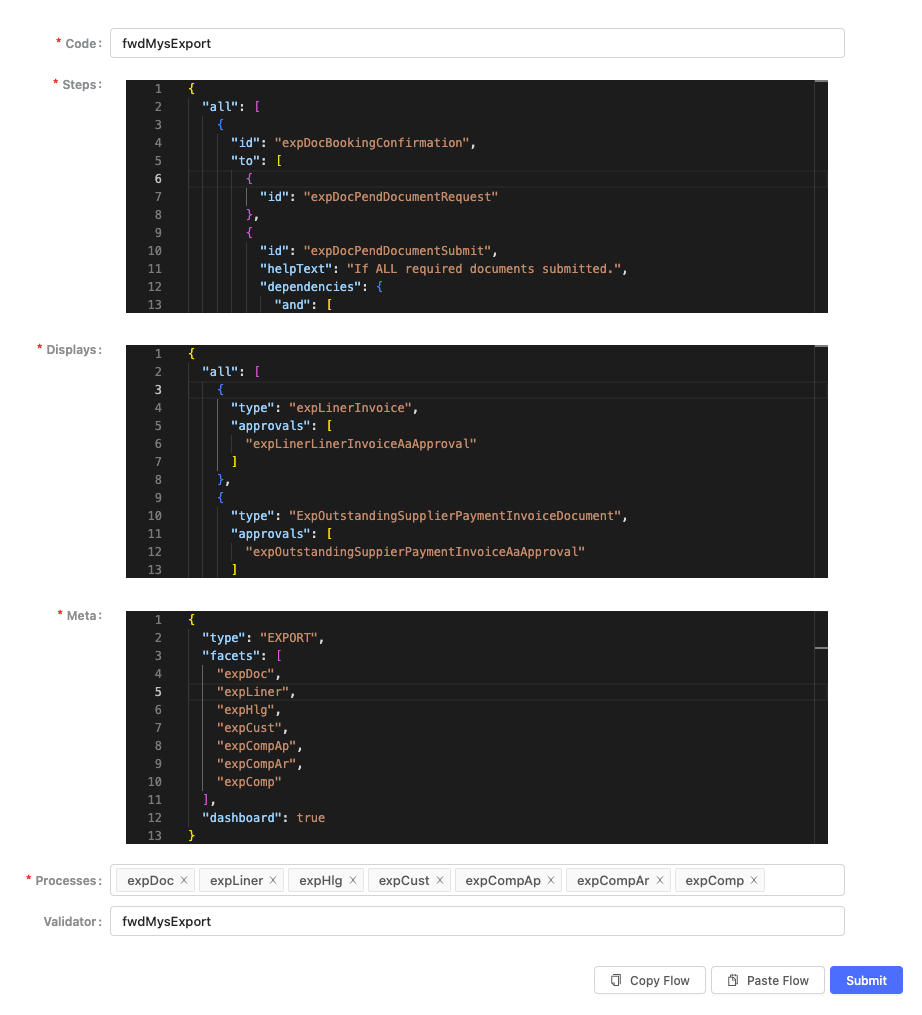Focus the Code input field
Image resolution: width=922 pixels, height=1015 pixels.
pos(477,43)
